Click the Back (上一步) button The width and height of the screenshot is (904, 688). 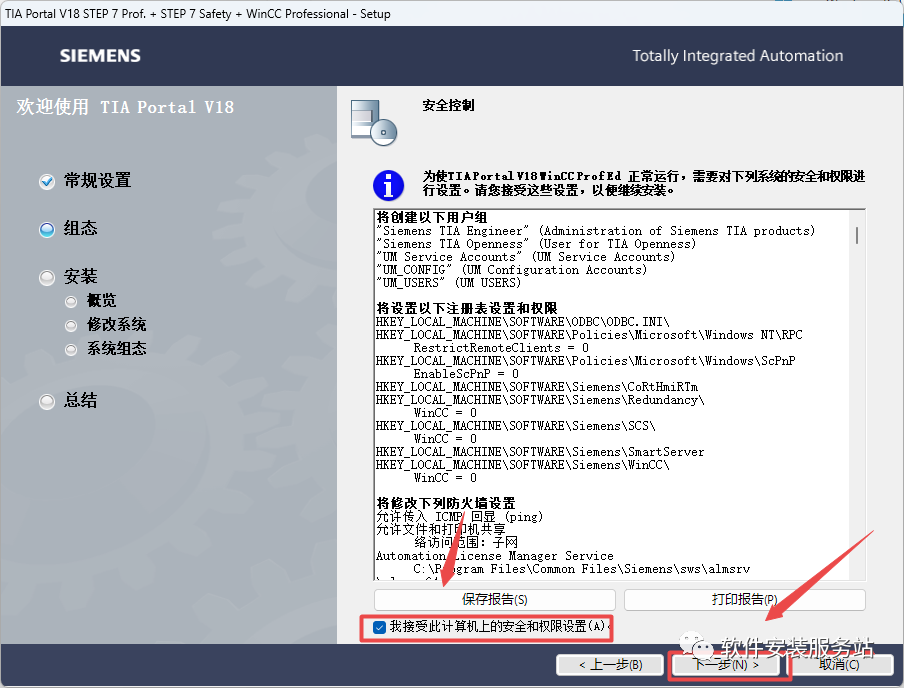tap(610, 665)
